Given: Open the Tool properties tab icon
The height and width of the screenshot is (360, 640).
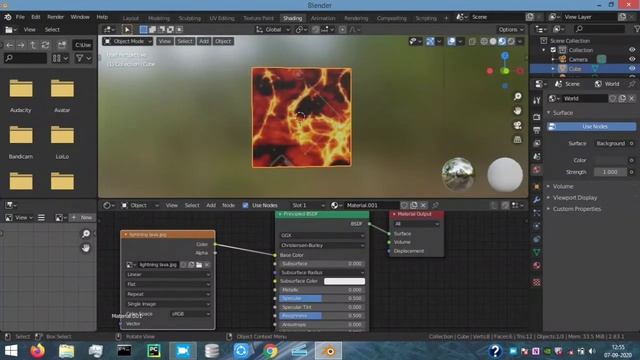Looking at the screenshot, I should (537, 100).
